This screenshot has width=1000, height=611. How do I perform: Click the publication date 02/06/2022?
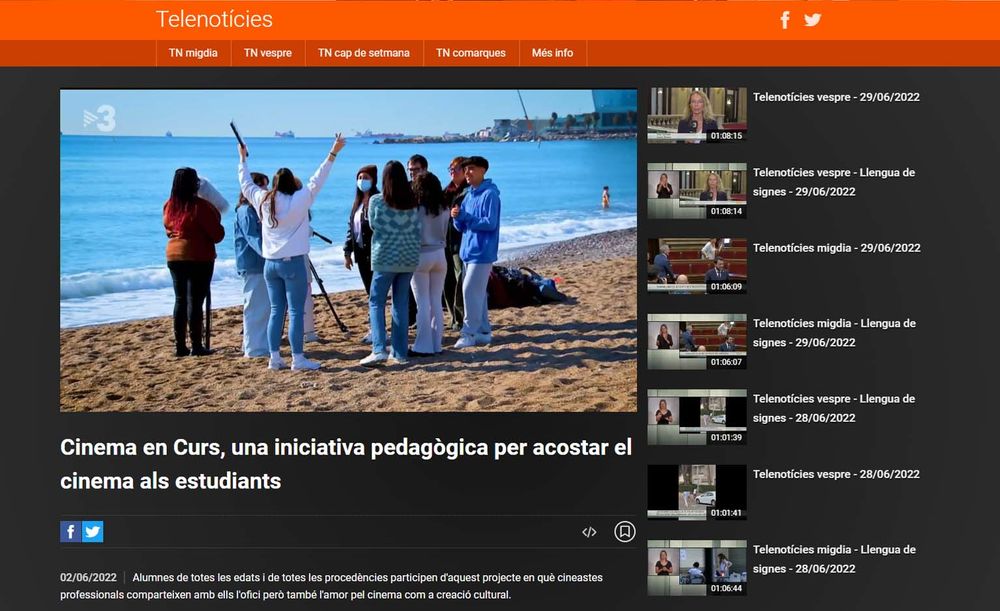pyautogui.click(x=89, y=577)
